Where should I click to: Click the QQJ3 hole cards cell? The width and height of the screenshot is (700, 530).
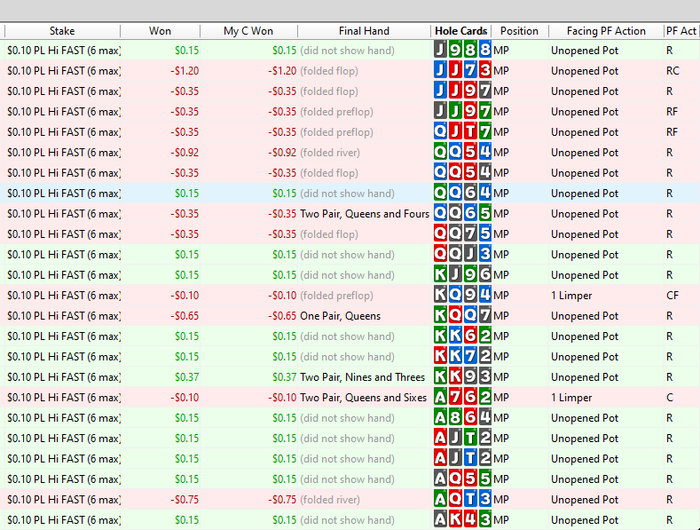tap(462, 254)
